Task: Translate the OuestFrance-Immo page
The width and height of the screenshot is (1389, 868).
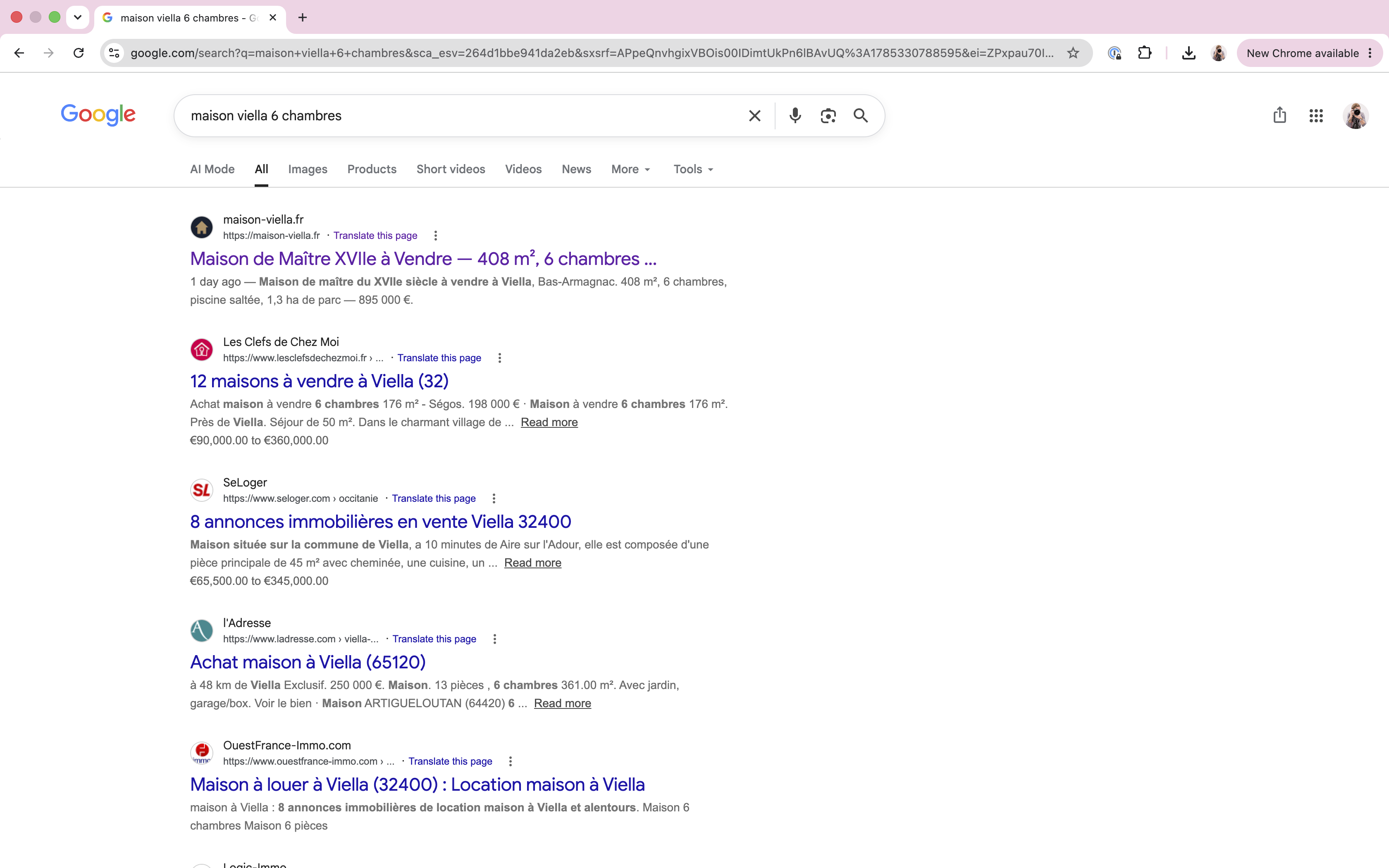Action: tap(451, 761)
